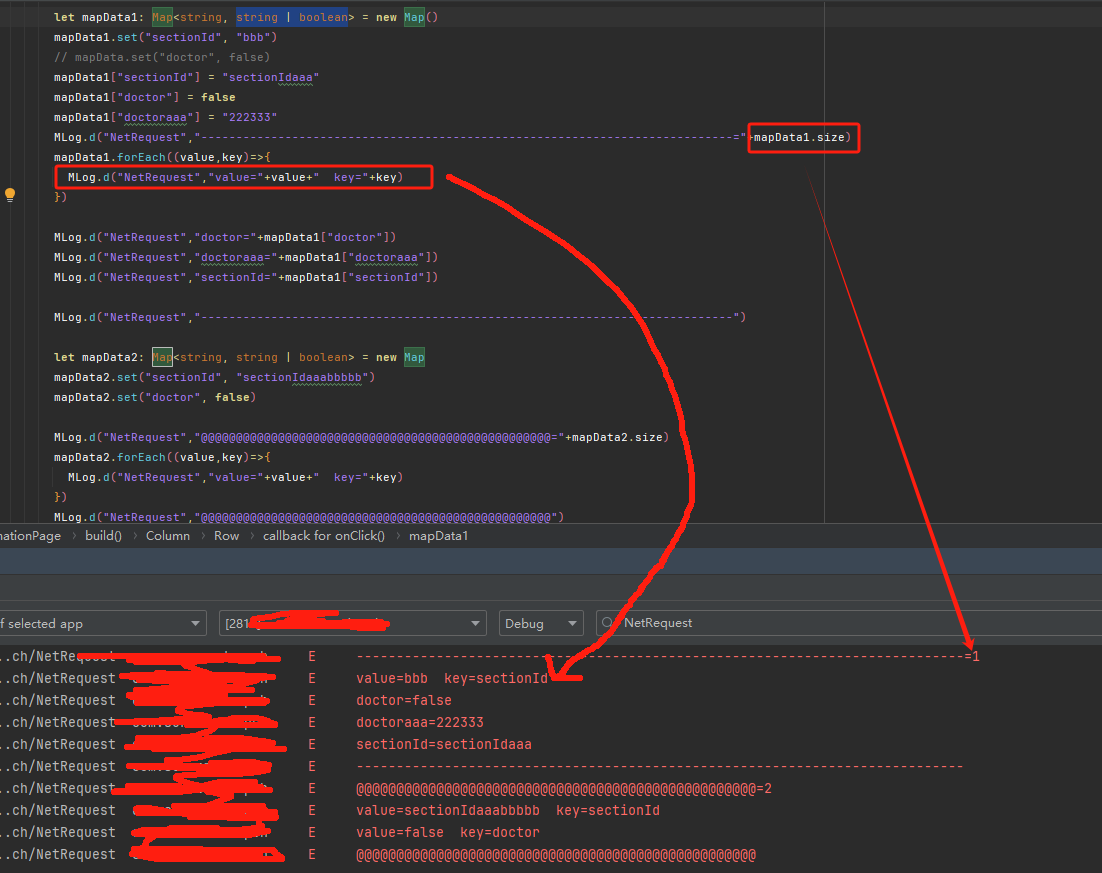Select the Column breadcrumb item
This screenshot has width=1102, height=873.
[x=167, y=535]
